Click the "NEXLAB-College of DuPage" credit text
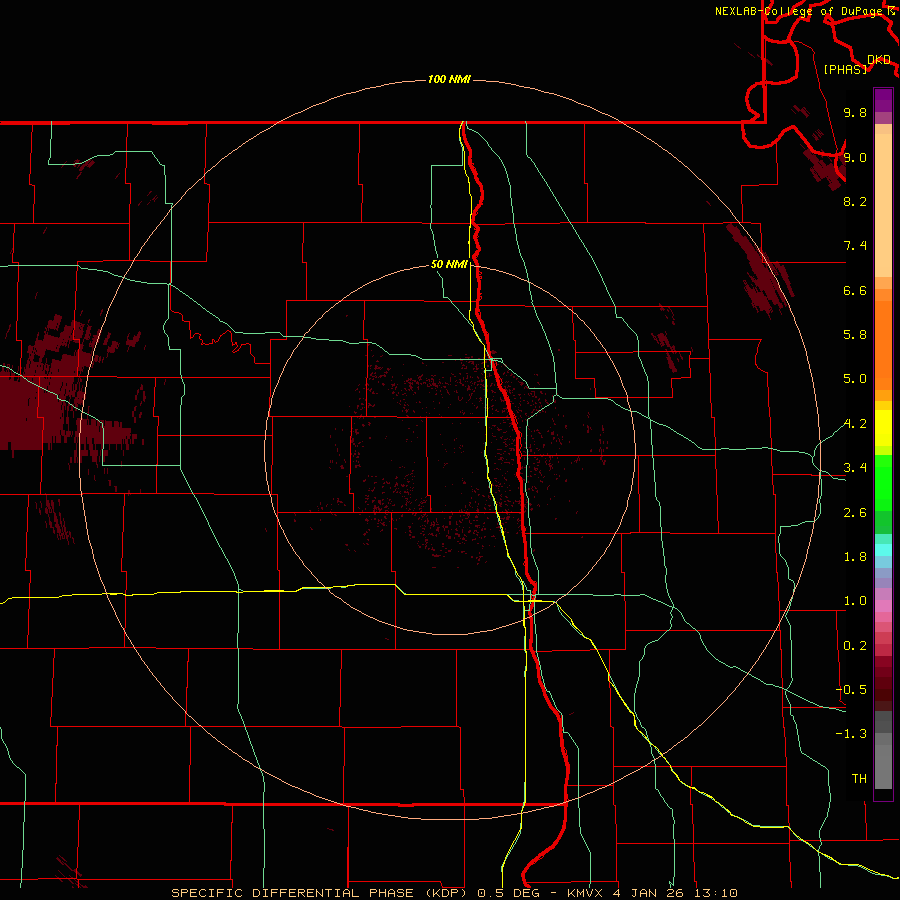900x900 pixels. (799, 11)
